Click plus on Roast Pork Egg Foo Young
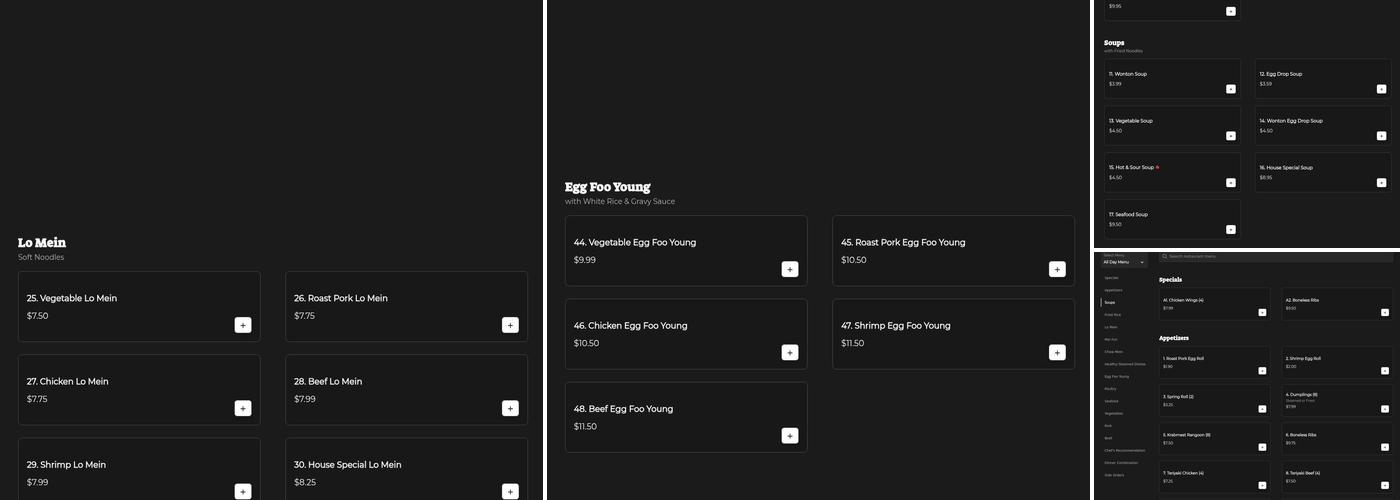Image resolution: width=1400 pixels, height=500 pixels. click(1057, 269)
